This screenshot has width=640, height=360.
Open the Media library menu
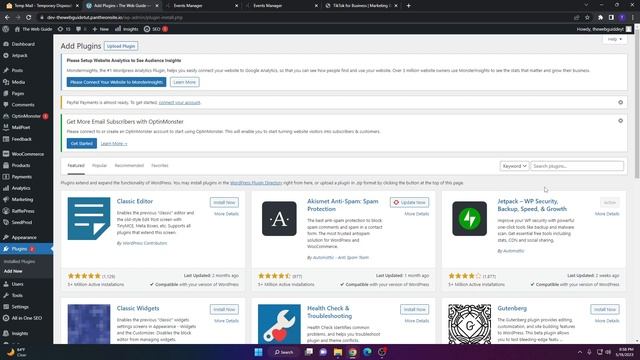click(18, 82)
